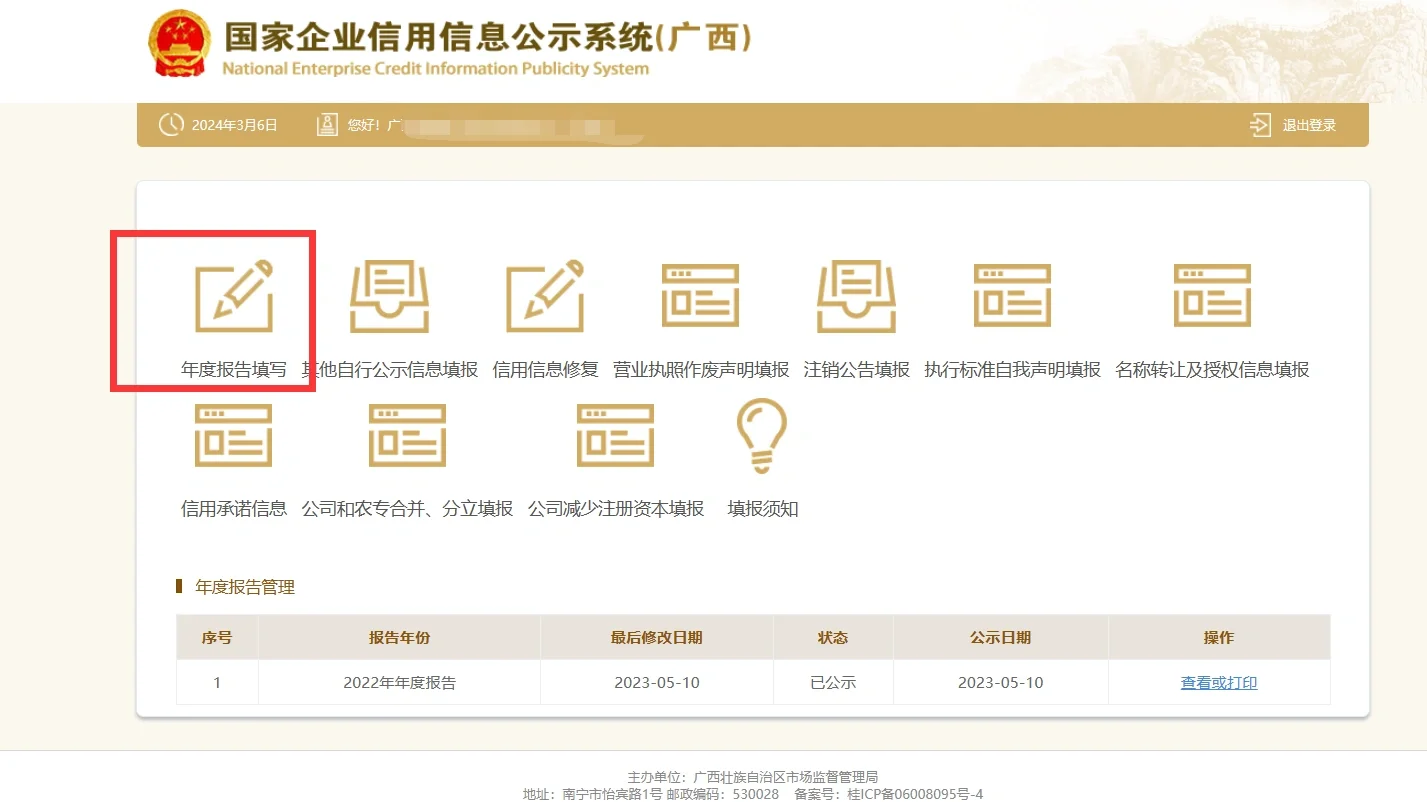The image size is (1427, 802).
Task: Click the 2023-05-10 date under 公示日期
Action: pos(1000,683)
